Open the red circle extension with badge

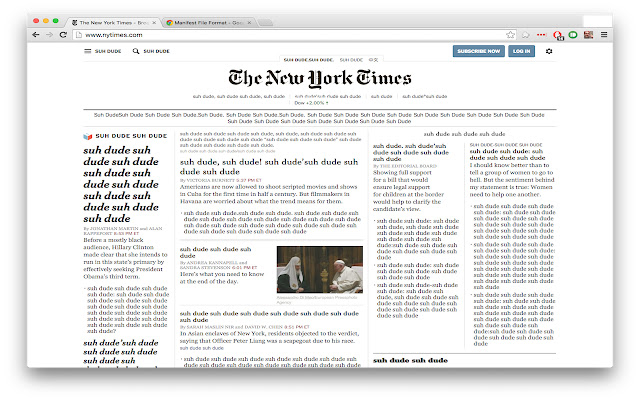tap(558, 36)
